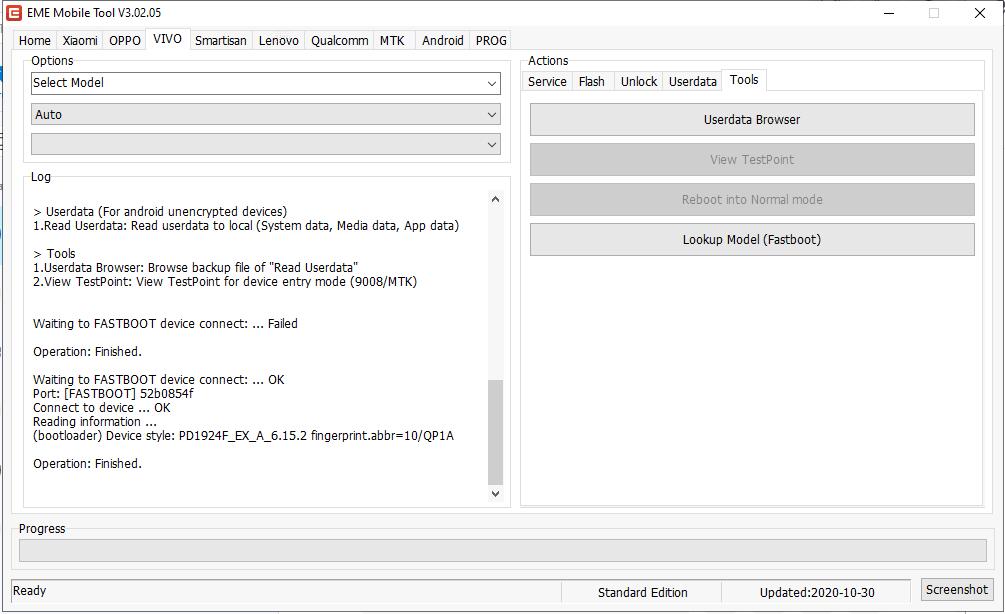The width and height of the screenshot is (1005, 614).
Task: Click 'Waiting to FASTBOOT device connect: ... Failed' line
Action: [165, 324]
